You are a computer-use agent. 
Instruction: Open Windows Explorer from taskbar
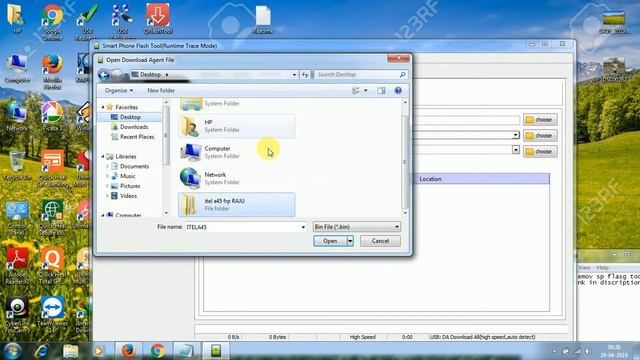71,351
